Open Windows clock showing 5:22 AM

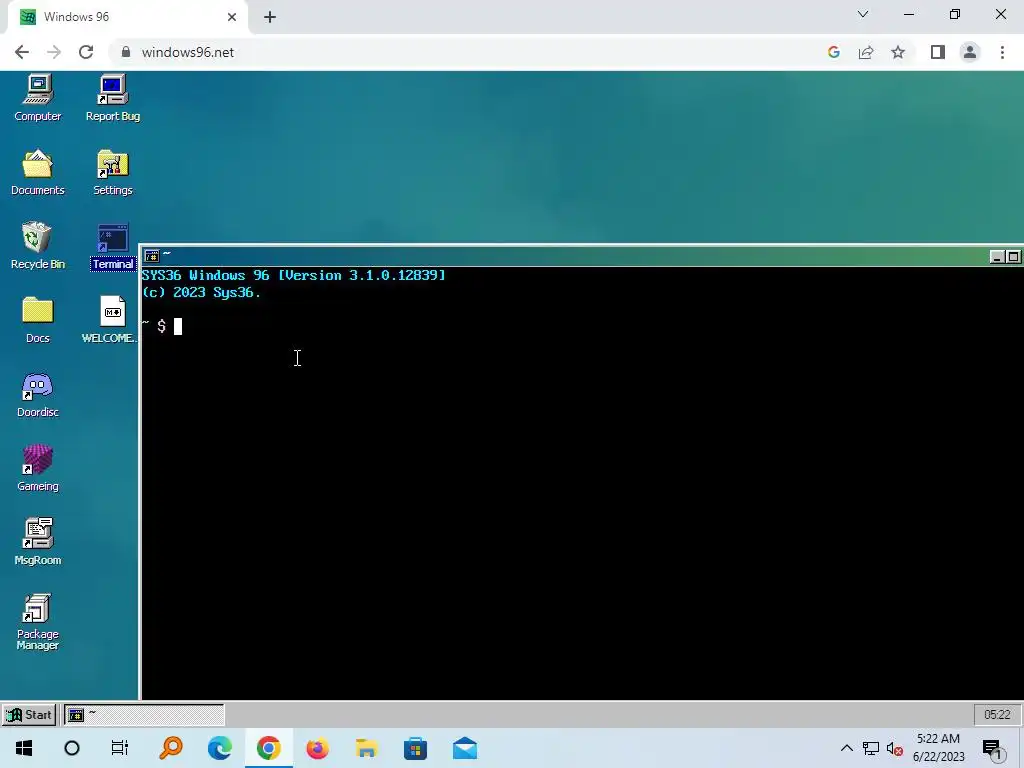(x=938, y=748)
